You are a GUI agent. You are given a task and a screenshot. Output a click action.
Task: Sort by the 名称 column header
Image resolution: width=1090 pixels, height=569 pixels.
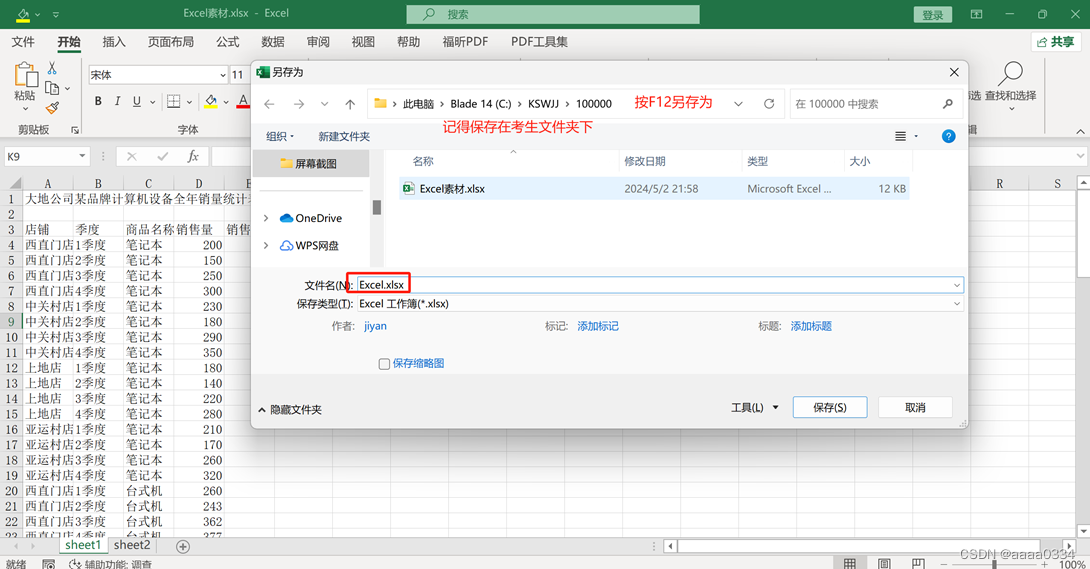(423, 161)
